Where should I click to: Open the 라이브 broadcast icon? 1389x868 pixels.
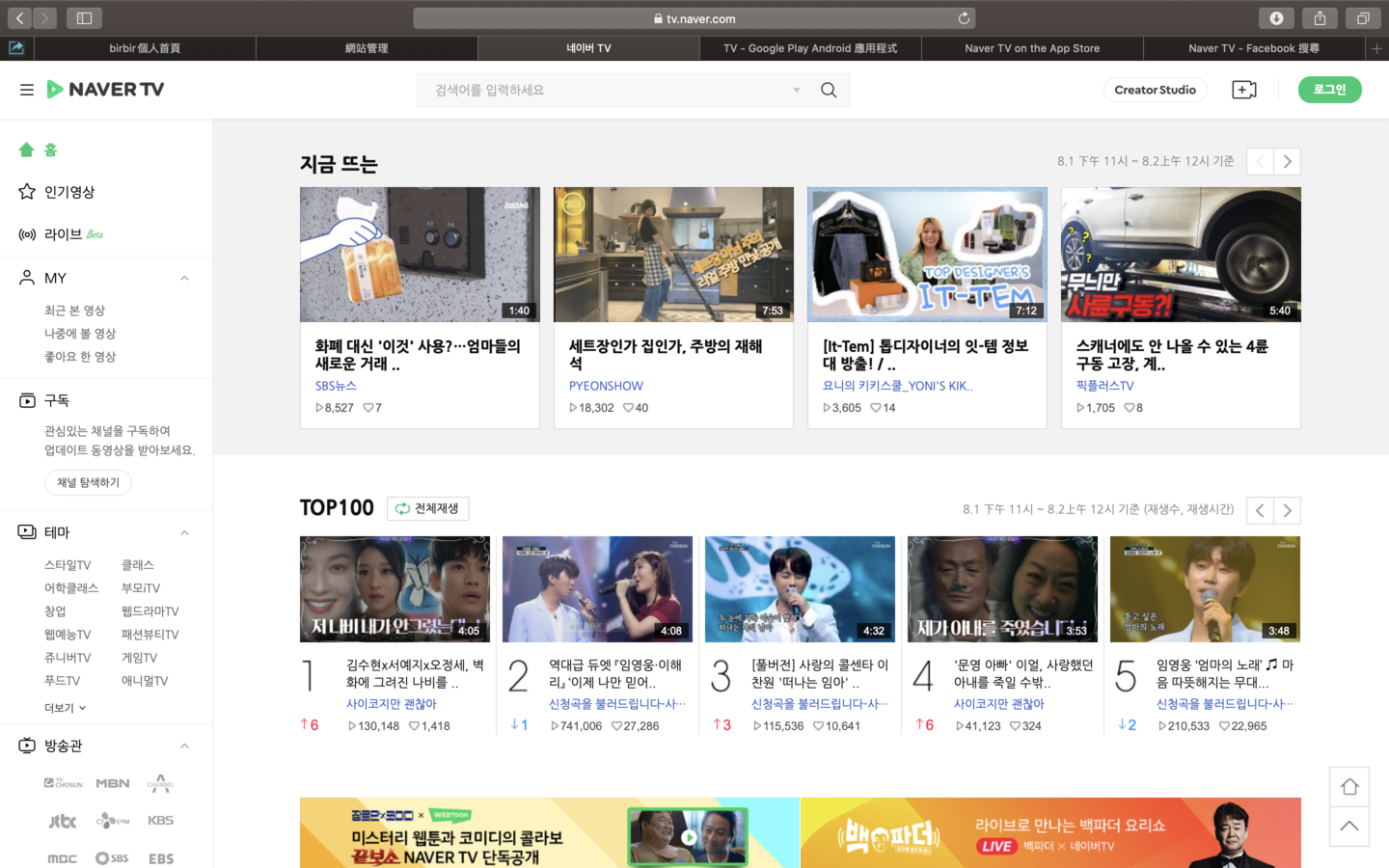click(27, 234)
